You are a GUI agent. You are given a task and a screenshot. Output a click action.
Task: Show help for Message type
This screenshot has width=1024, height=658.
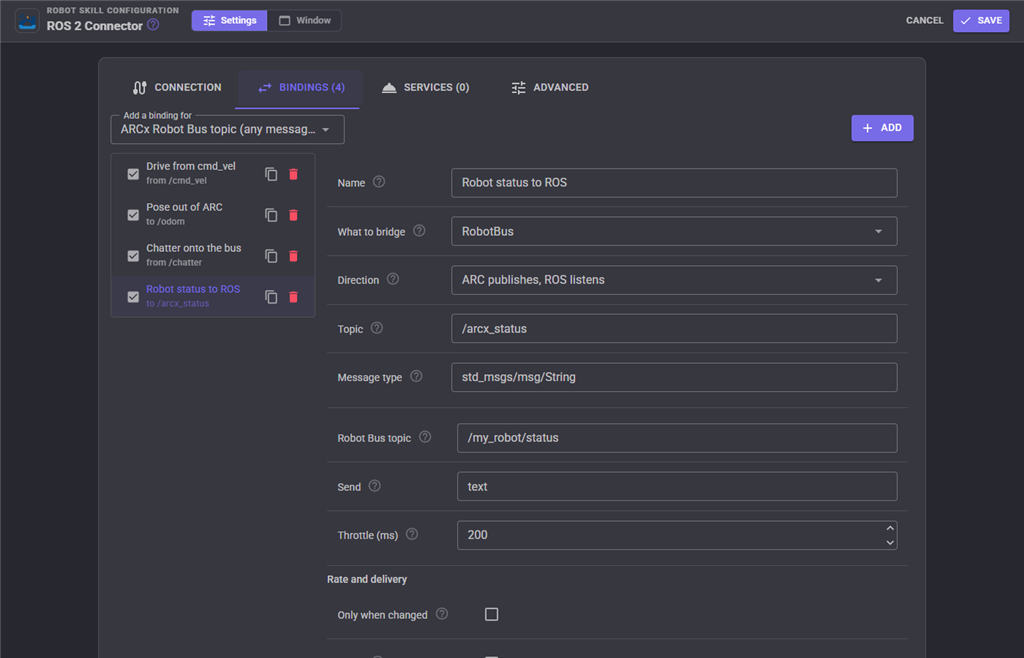pos(416,376)
